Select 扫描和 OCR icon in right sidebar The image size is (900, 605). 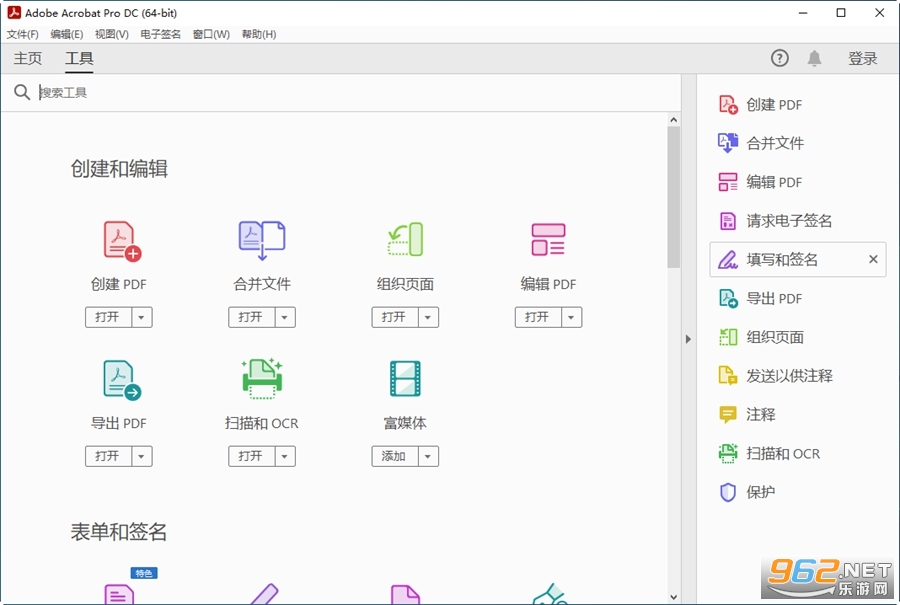click(728, 453)
